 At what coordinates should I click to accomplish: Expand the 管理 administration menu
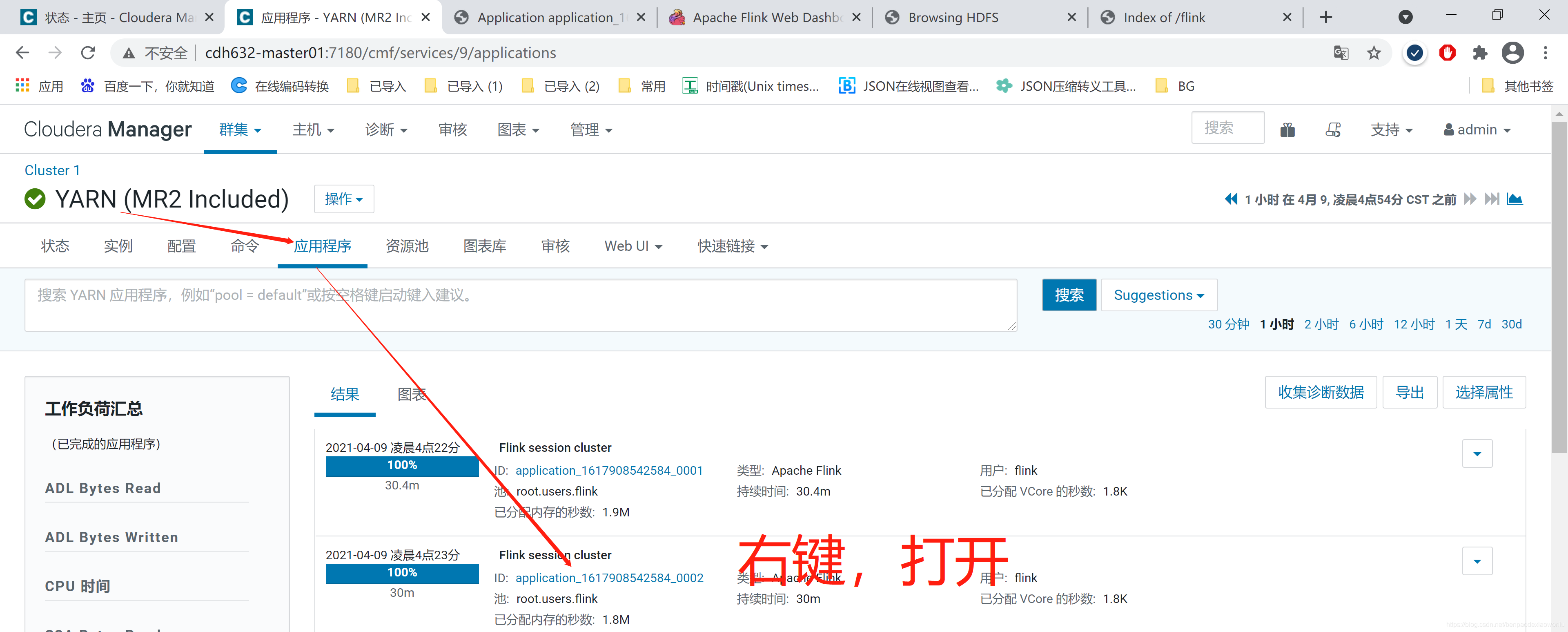coord(592,130)
